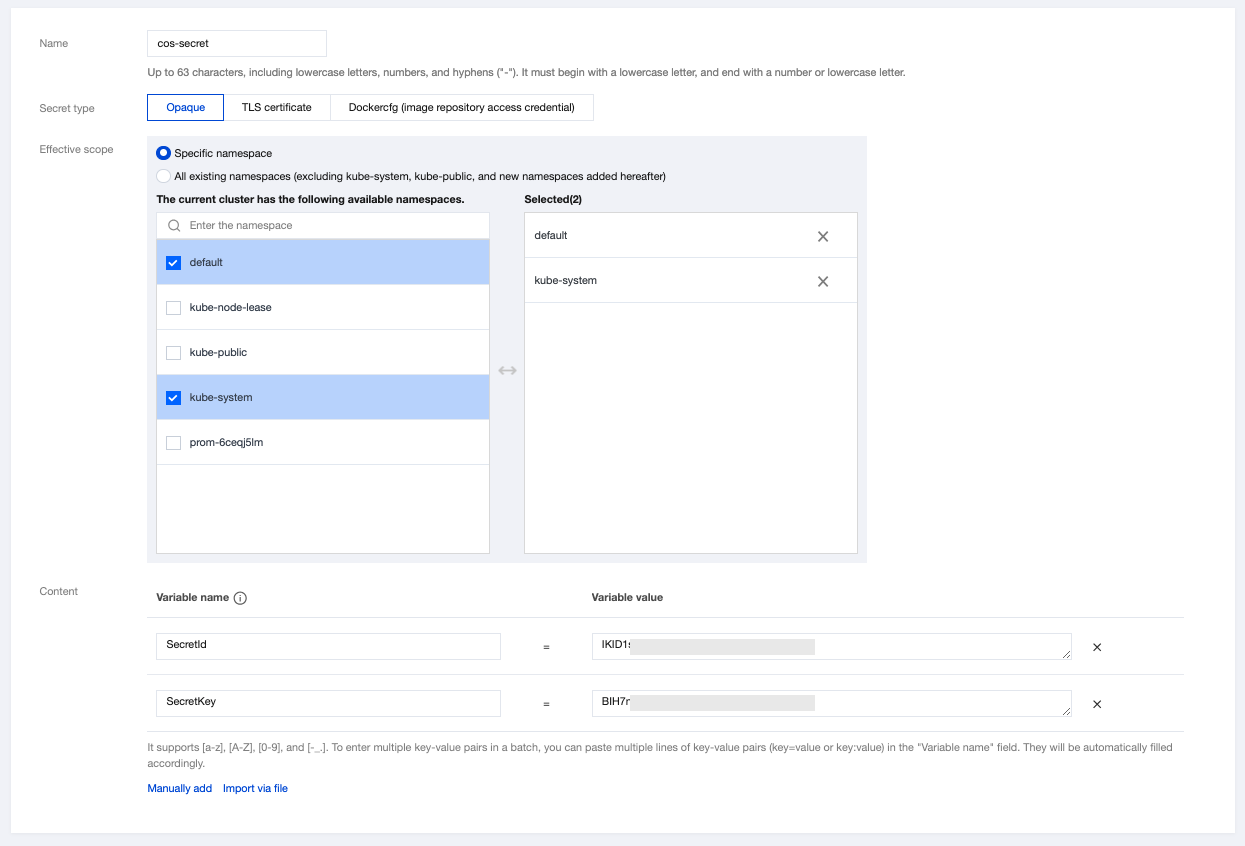This screenshot has height=846, width=1245.
Task: Uncheck the default namespace checkbox
Action: (173, 263)
